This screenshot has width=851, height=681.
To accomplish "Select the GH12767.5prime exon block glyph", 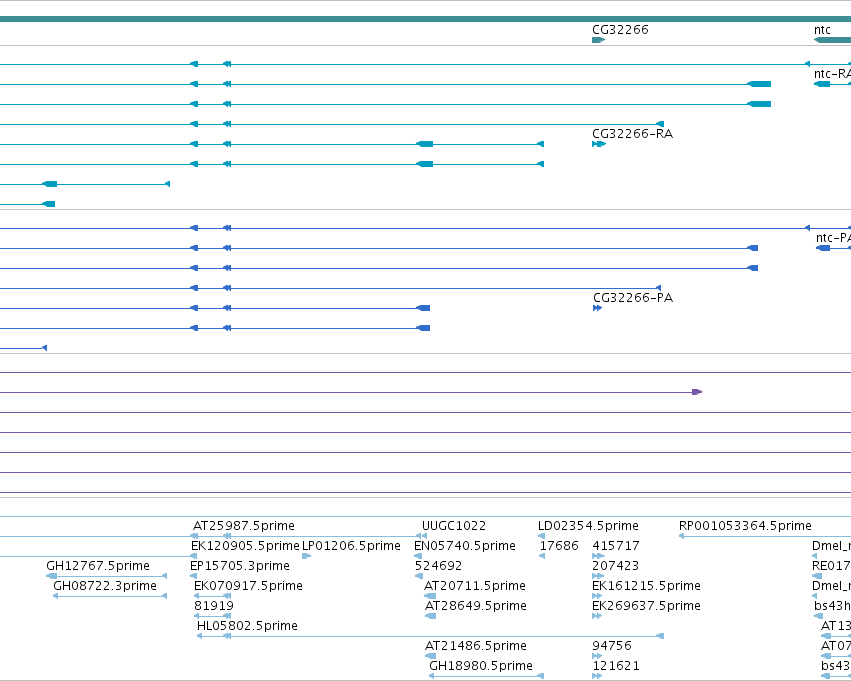I will (x=52, y=576).
